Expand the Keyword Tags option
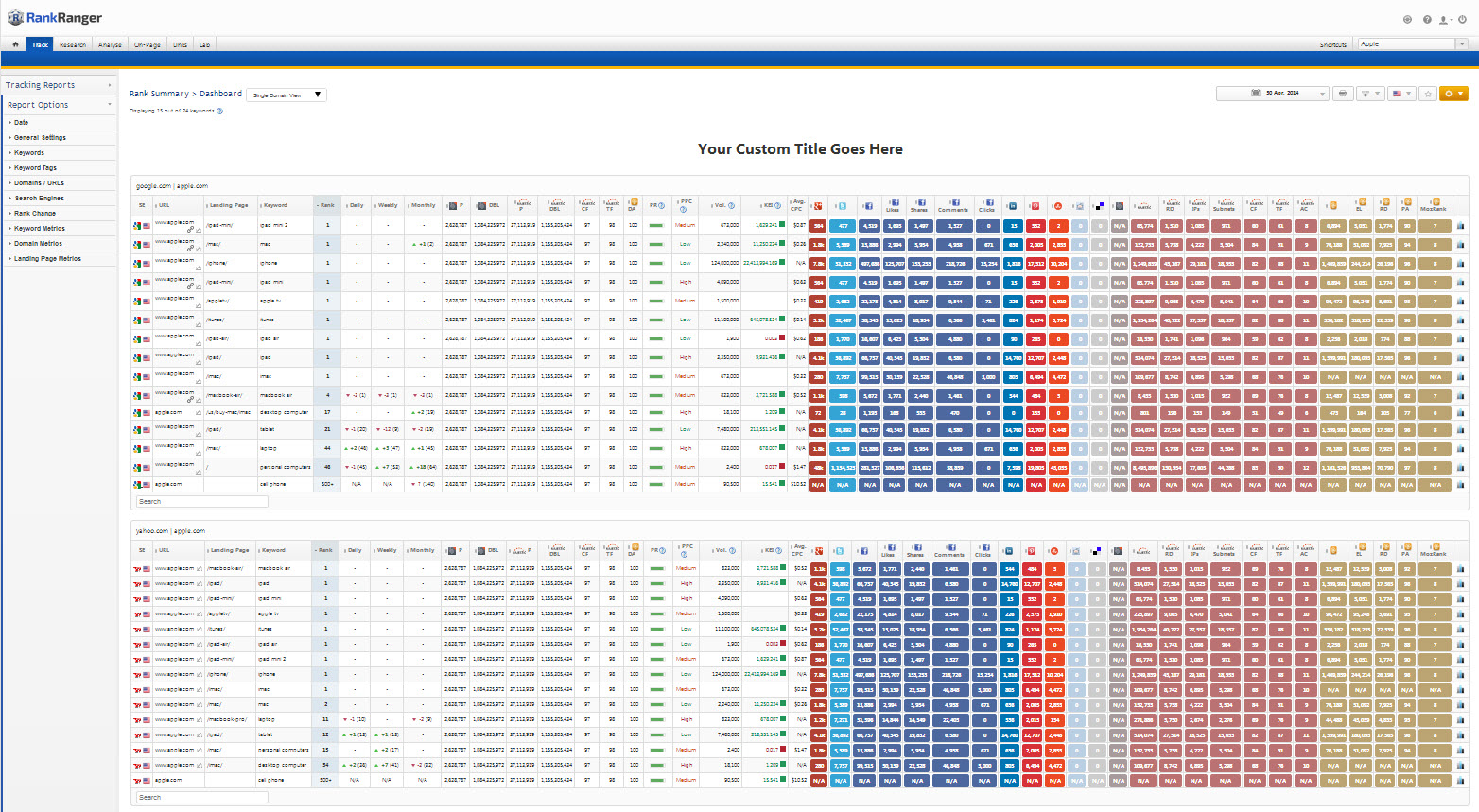 35,168
